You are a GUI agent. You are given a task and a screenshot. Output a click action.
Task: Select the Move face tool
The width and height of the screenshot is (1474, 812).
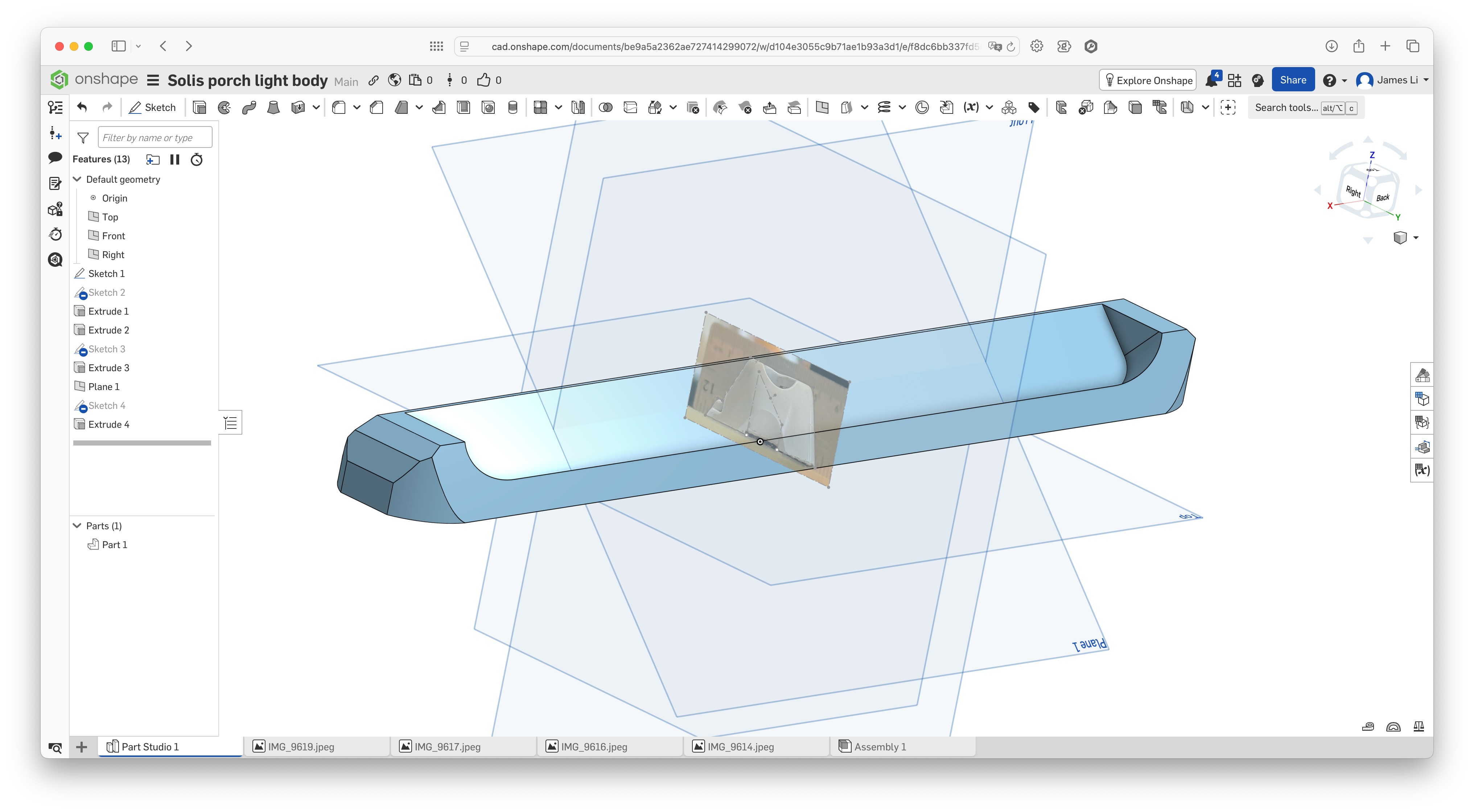pyautogui.click(x=770, y=108)
